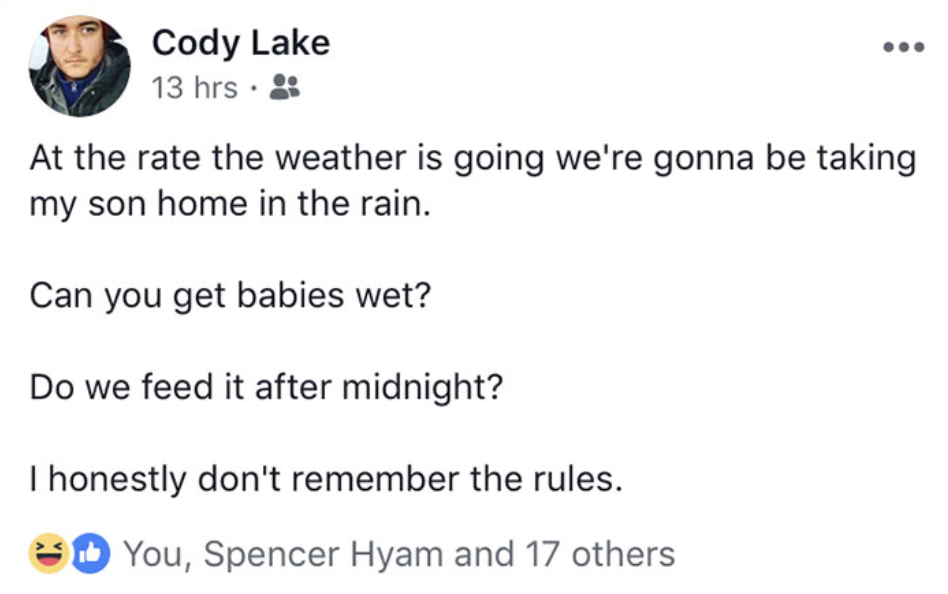Image resolution: width=948 pixels, height=594 pixels.
Task: Click the 13 hrs timestamp
Action: point(194,88)
